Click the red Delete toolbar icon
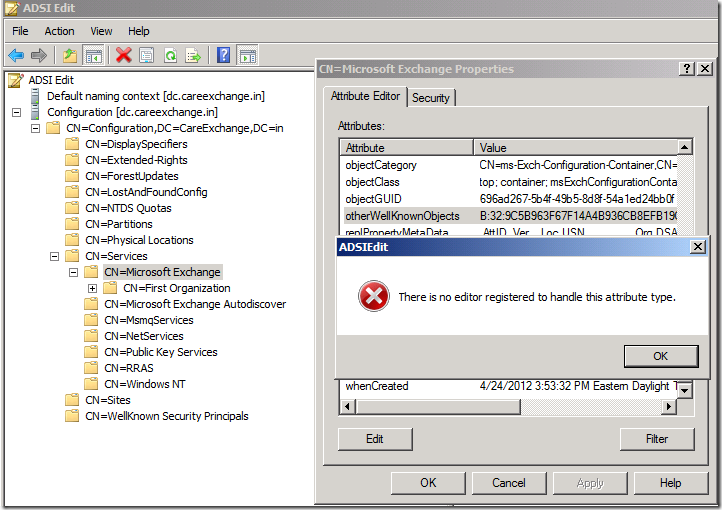Viewport: 722px width, 510px height. coord(123,55)
